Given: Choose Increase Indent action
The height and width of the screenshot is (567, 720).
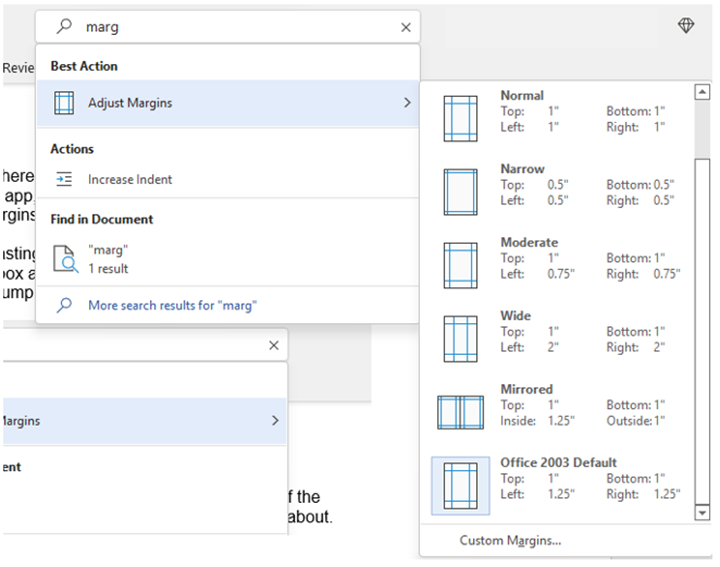Looking at the screenshot, I should click(130, 180).
